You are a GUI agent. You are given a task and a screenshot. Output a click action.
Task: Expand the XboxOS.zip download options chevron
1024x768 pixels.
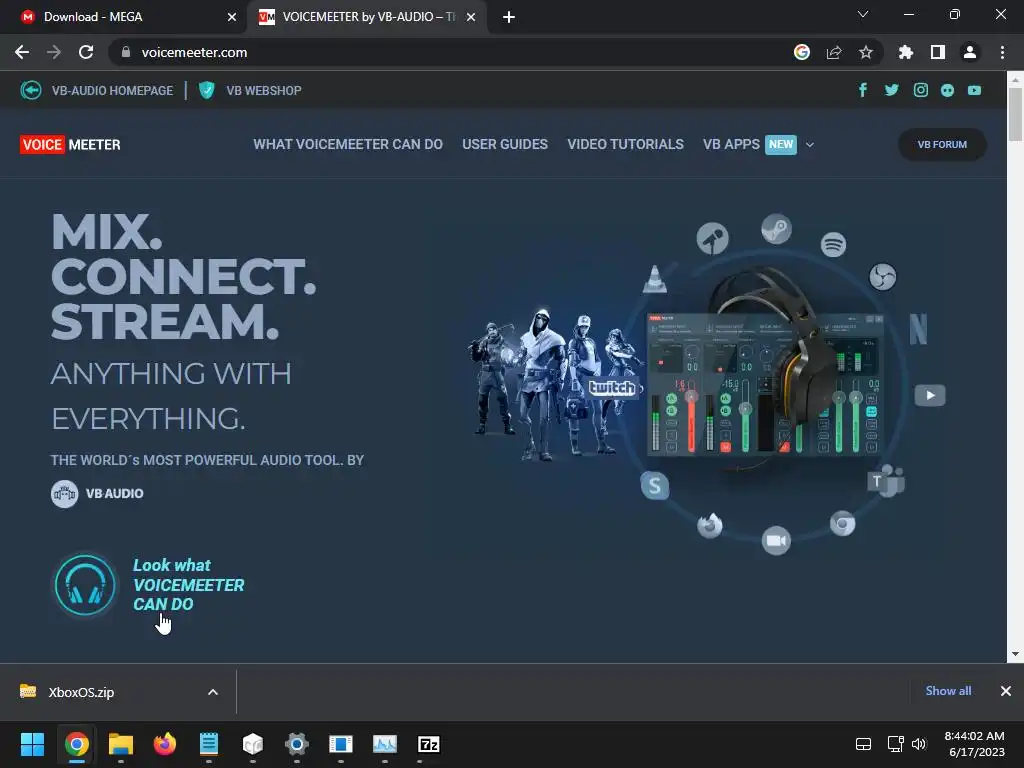coord(213,692)
